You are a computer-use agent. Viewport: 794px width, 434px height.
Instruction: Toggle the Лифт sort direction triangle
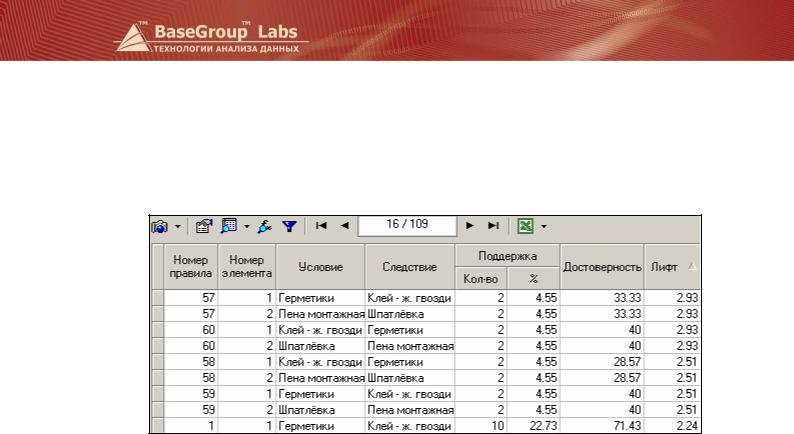[692, 267]
